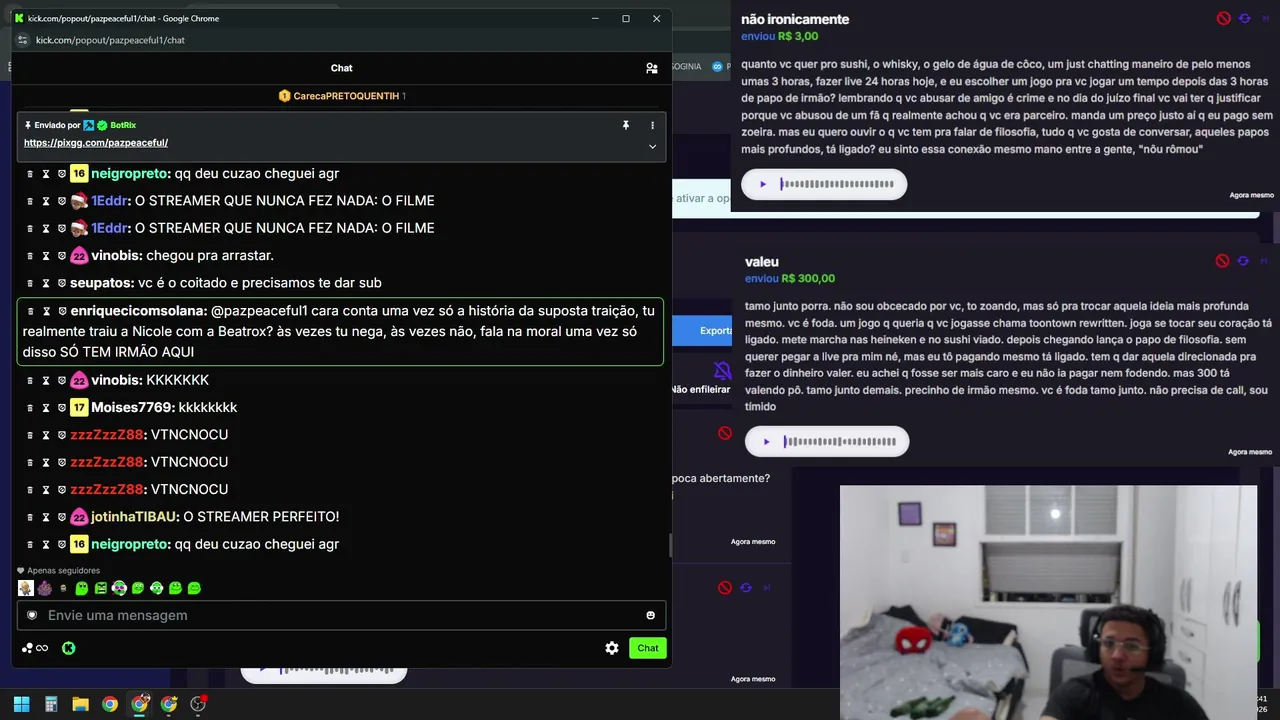Click the 'Envie uma mensagem' input field
The height and width of the screenshot is (720, 1280).
click(x=341, y=615)
